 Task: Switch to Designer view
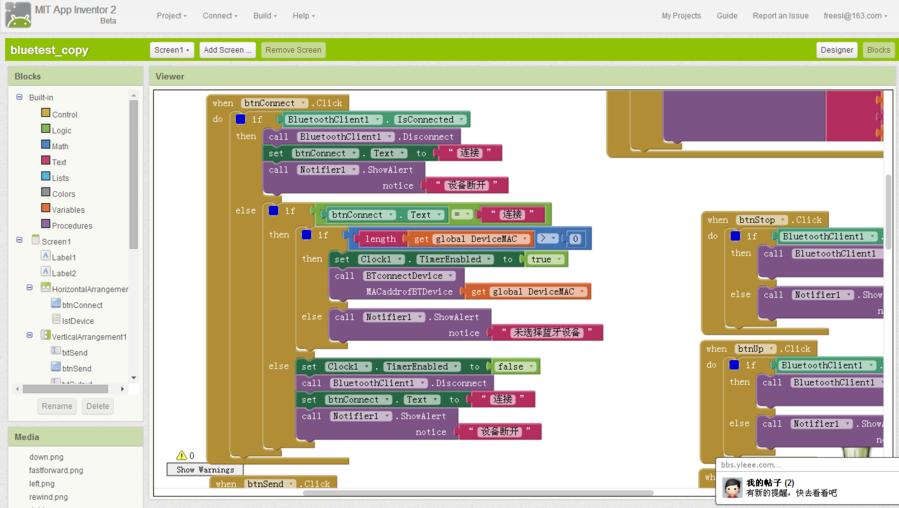[836, 50]
